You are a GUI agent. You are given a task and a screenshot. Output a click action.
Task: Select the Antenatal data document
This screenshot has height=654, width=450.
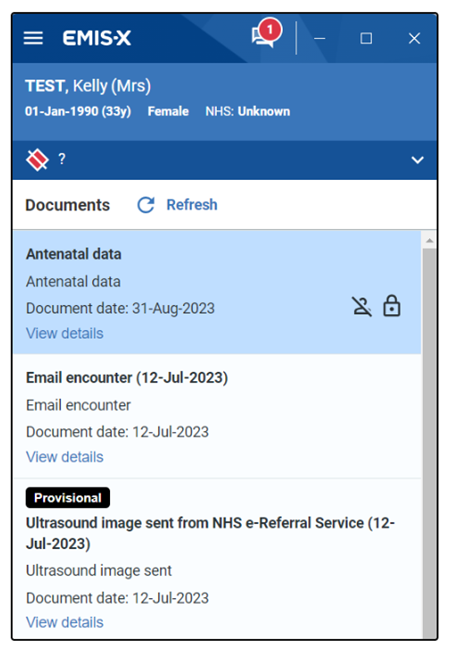pos(217,292)
